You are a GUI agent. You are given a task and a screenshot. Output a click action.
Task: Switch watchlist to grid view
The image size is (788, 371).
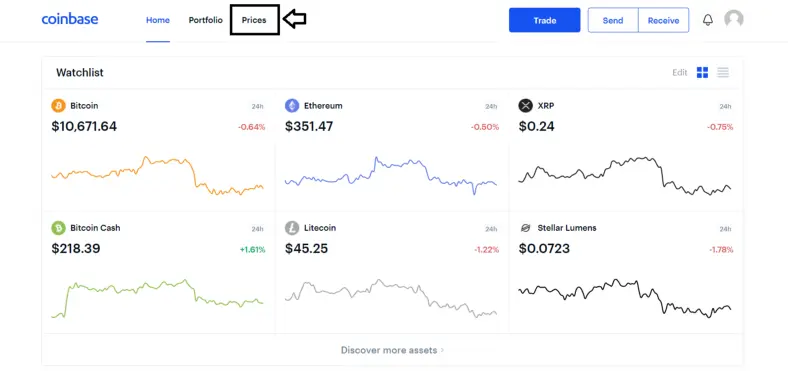pyautogui.click(x=702, y=72)
